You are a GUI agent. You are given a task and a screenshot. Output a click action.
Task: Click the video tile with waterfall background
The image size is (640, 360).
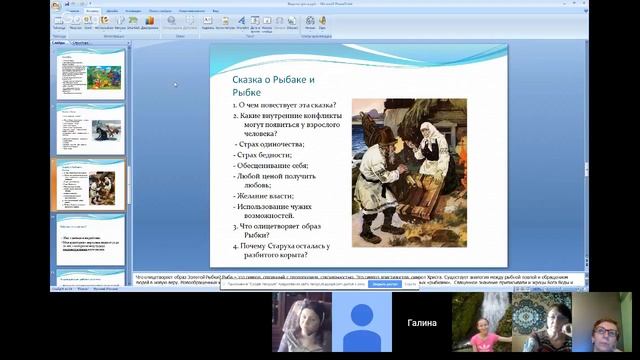[482, 322]
